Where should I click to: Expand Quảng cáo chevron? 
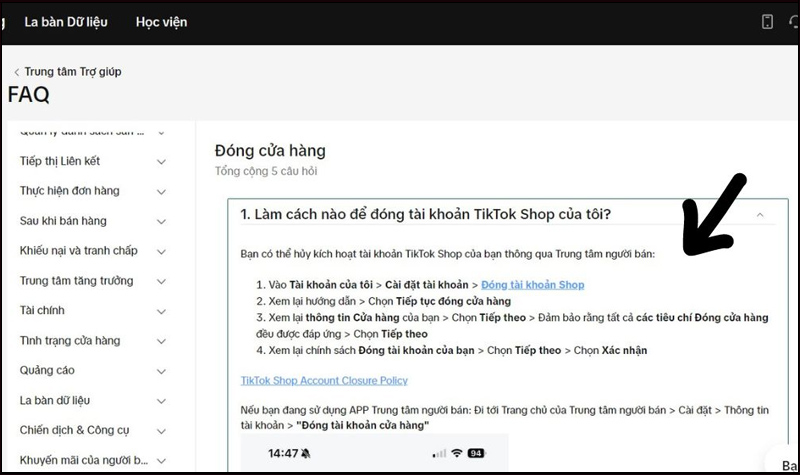[161, 371]
